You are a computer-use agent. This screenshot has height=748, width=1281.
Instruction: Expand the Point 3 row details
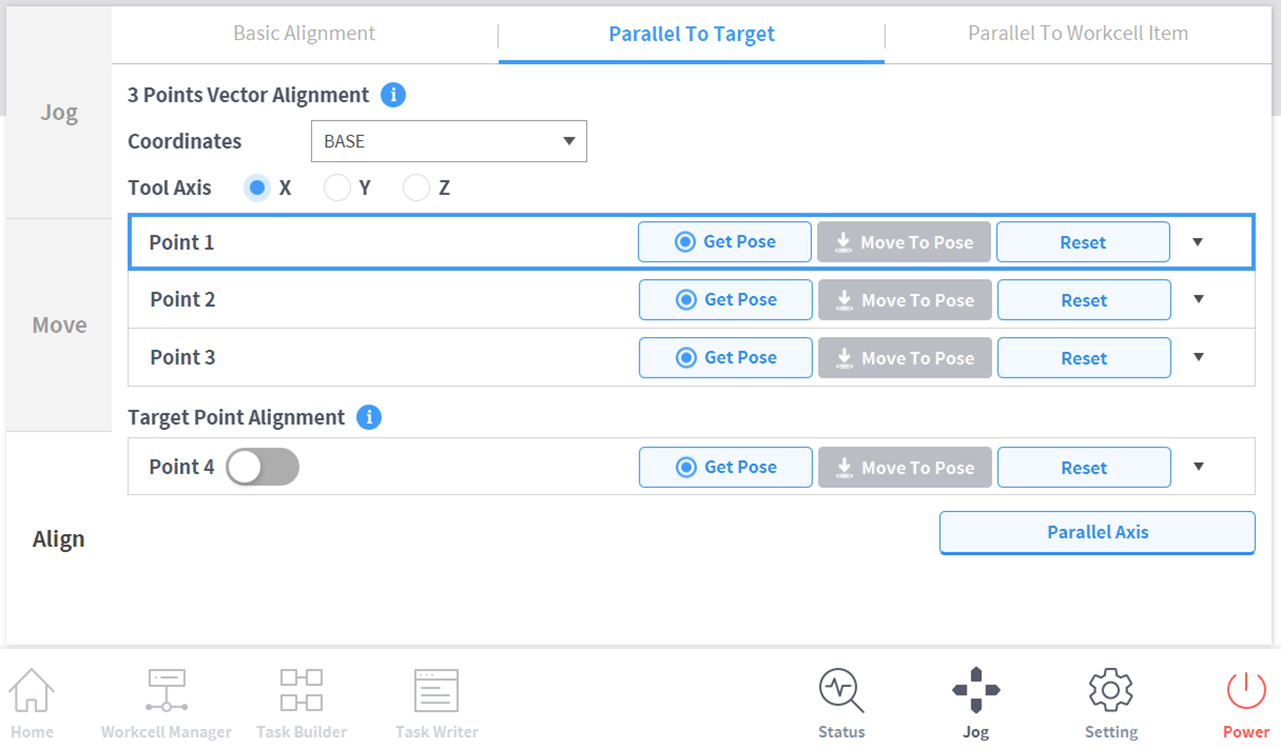tap(1198, 358)
